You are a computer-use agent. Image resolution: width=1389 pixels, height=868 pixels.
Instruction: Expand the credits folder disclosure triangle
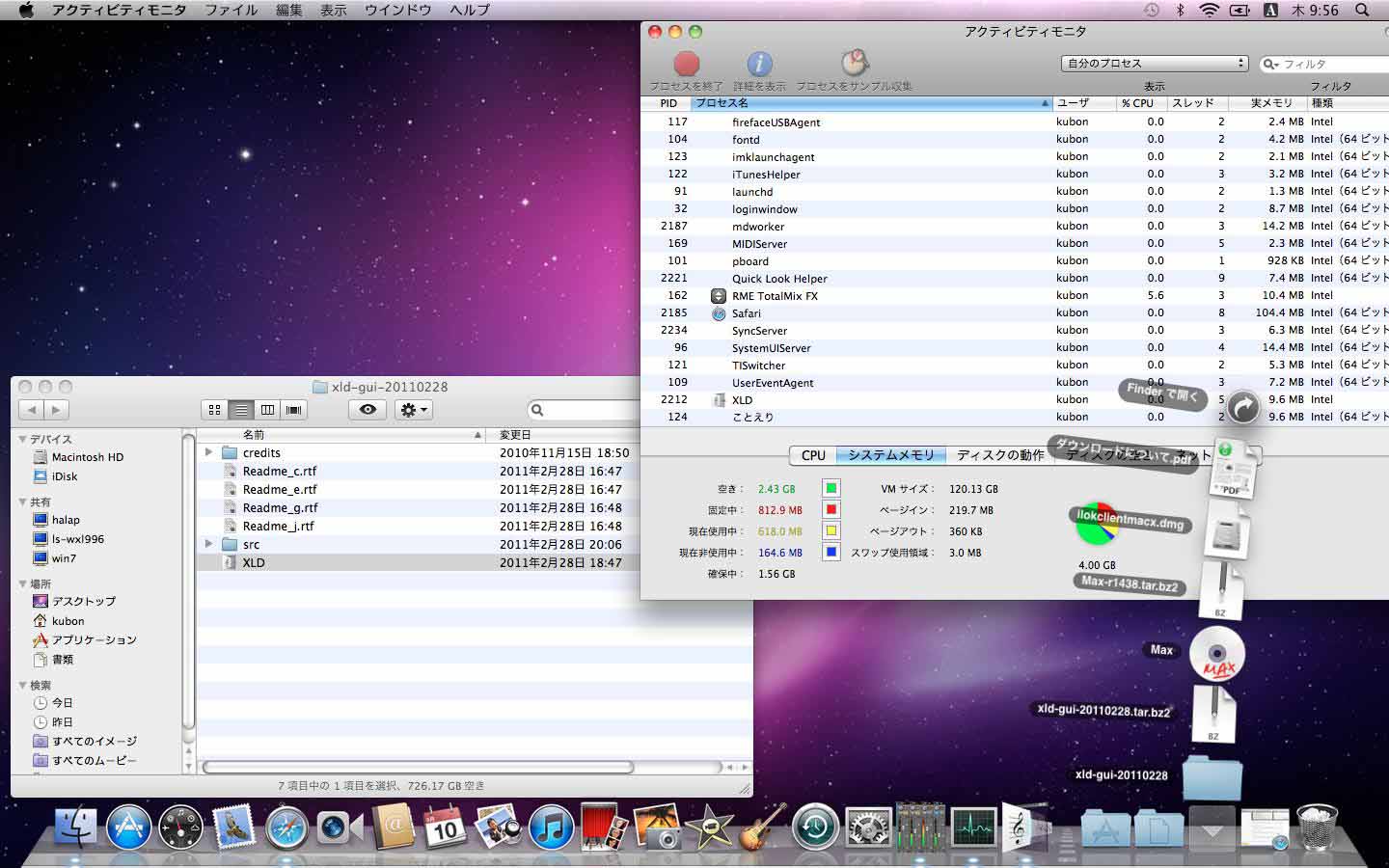click(x=208, y=452)
